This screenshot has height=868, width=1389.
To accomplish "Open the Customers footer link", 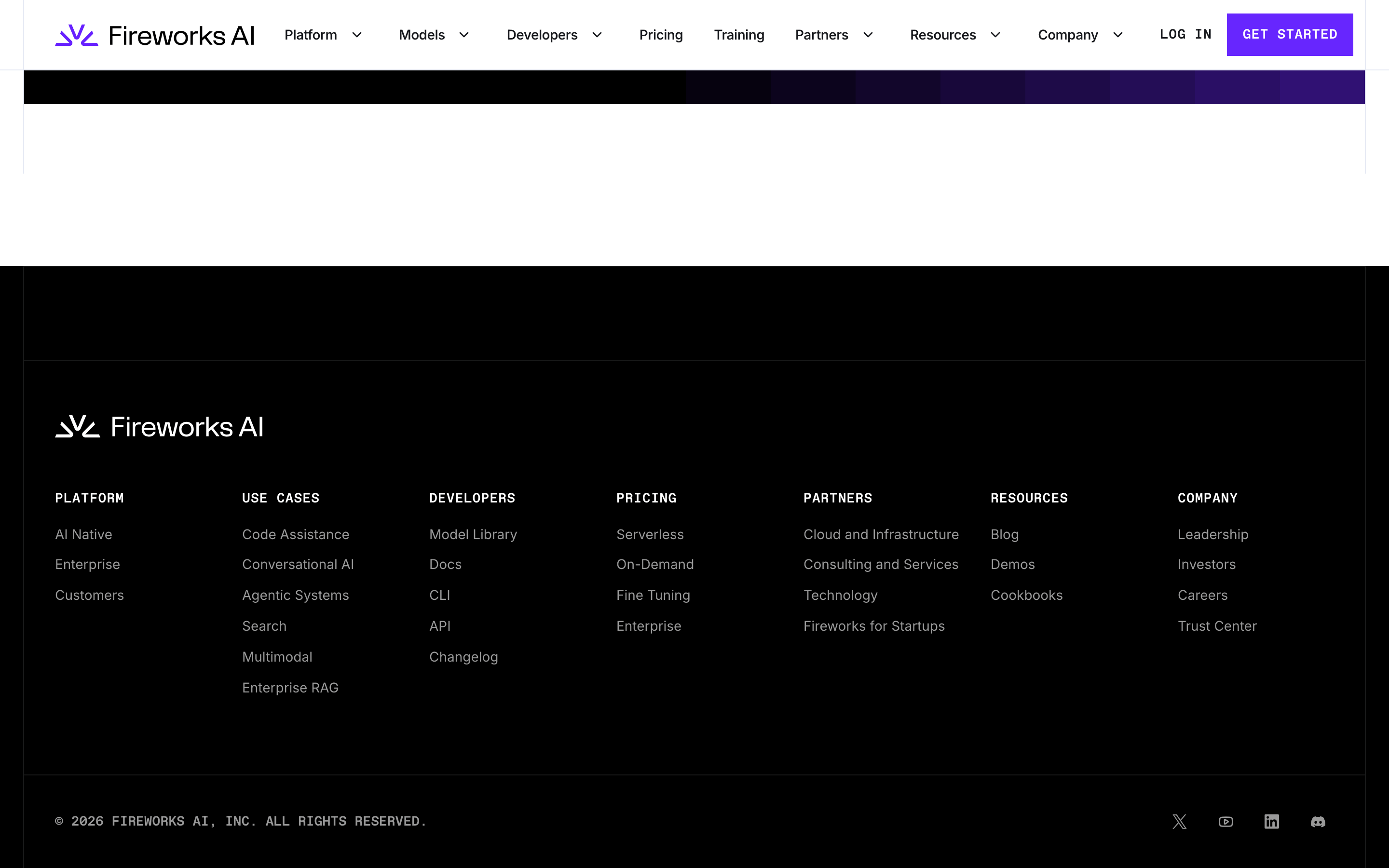I will pyautogui.click(x=90, y=596).
